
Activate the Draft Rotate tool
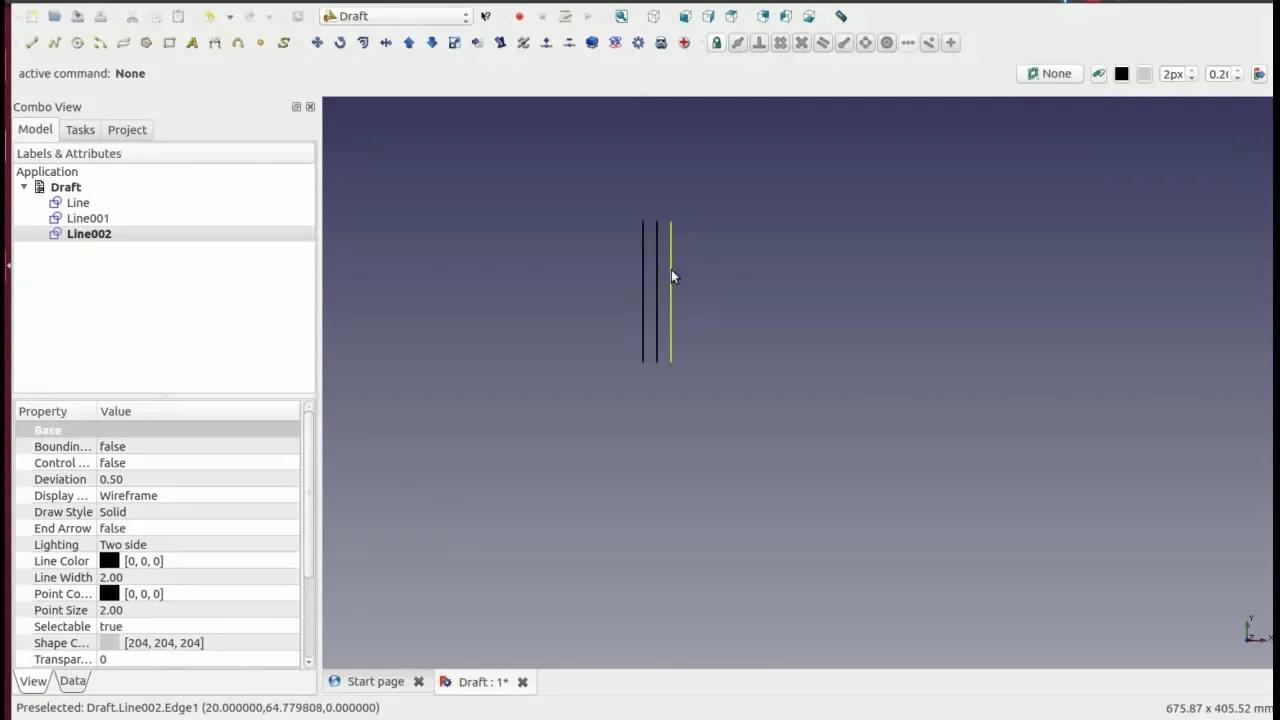340,42
